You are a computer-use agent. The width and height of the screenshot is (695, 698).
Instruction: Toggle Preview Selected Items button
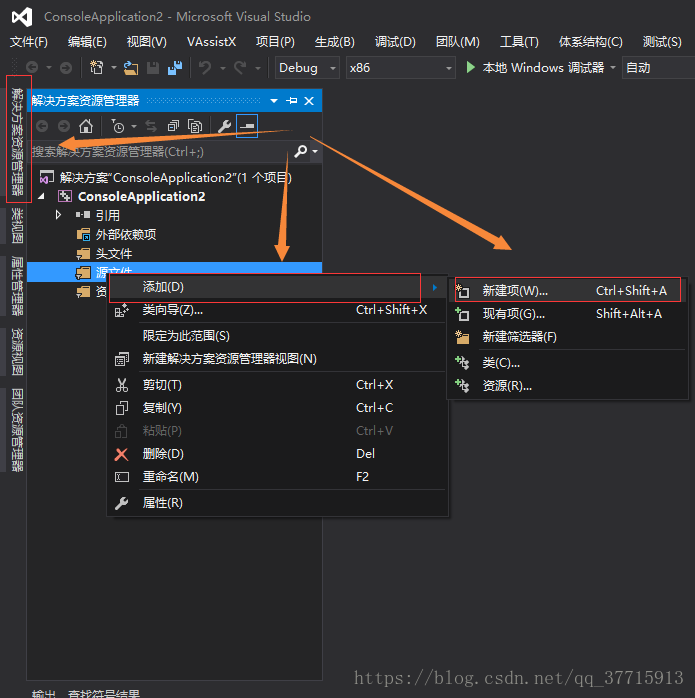(247, 126)
